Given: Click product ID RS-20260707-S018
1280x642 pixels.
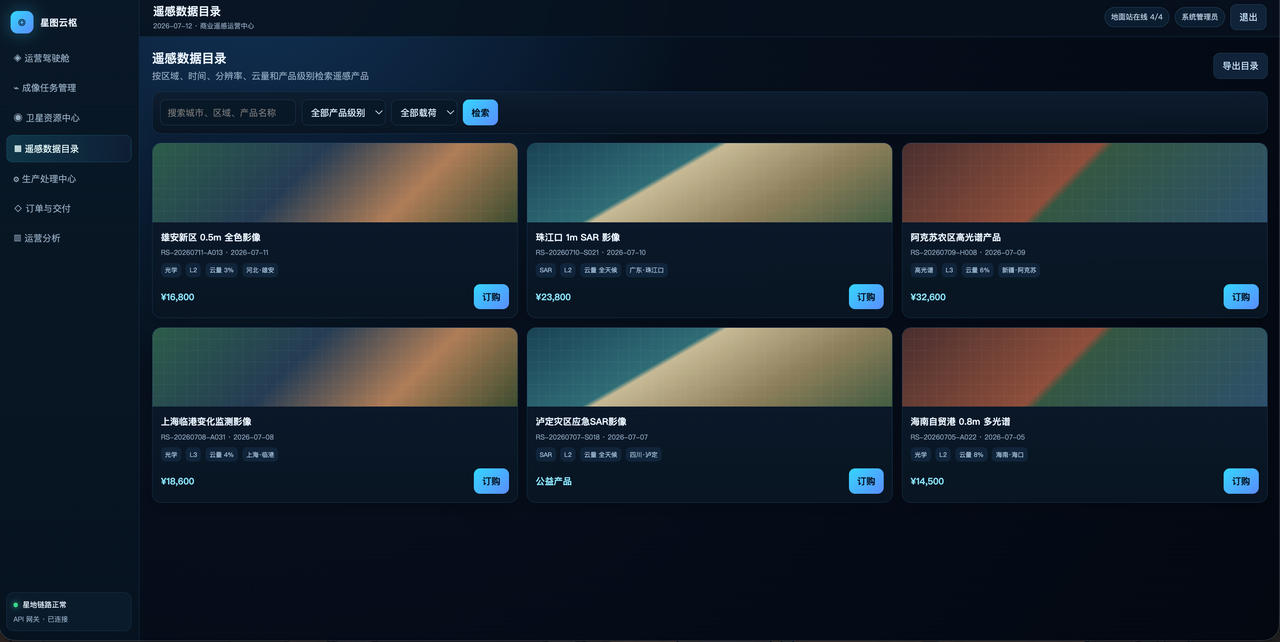Looking at the screenshot, I should tap(567, 437).
